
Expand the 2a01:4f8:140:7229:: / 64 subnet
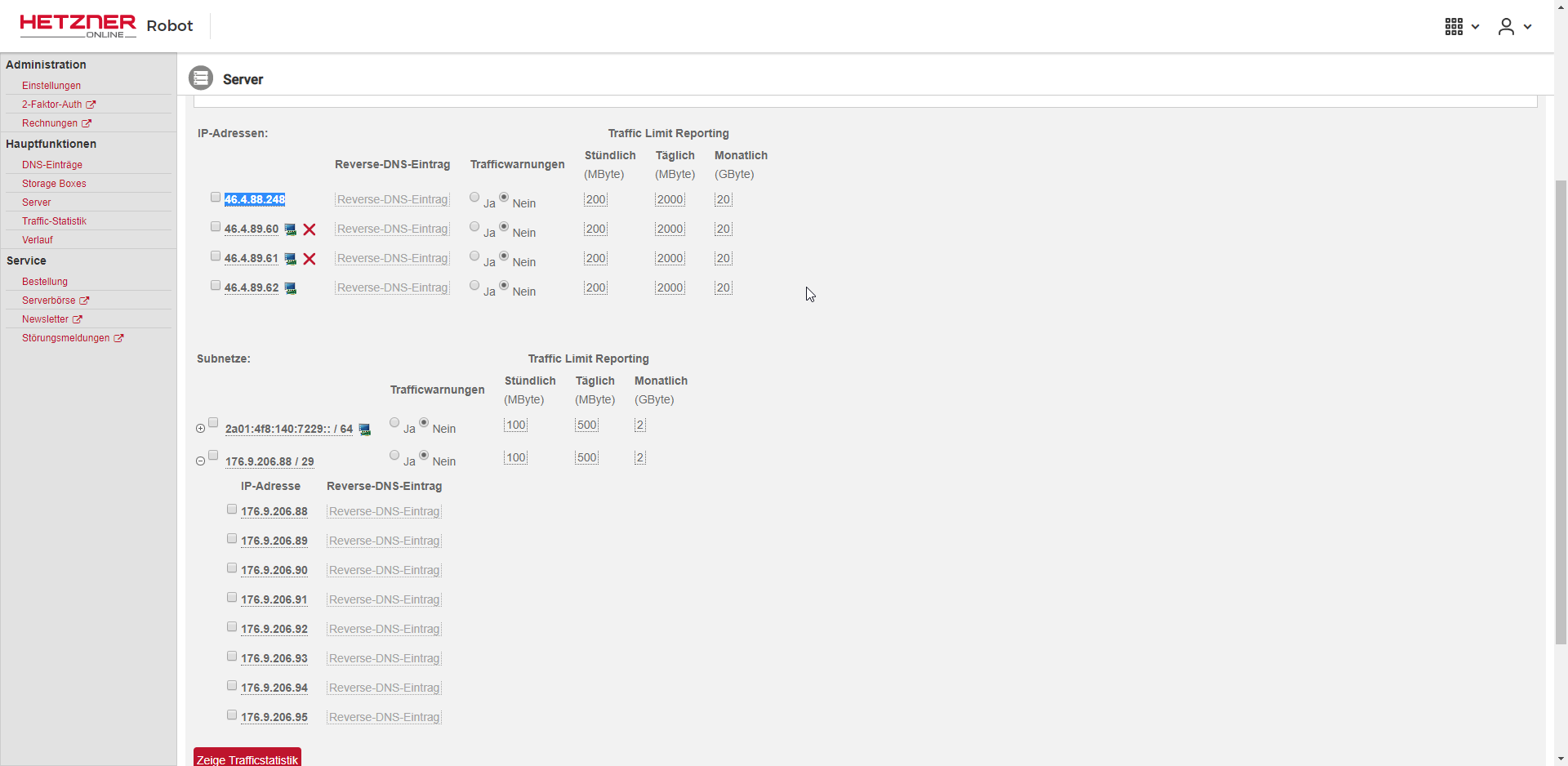click(x=201, y=429)
